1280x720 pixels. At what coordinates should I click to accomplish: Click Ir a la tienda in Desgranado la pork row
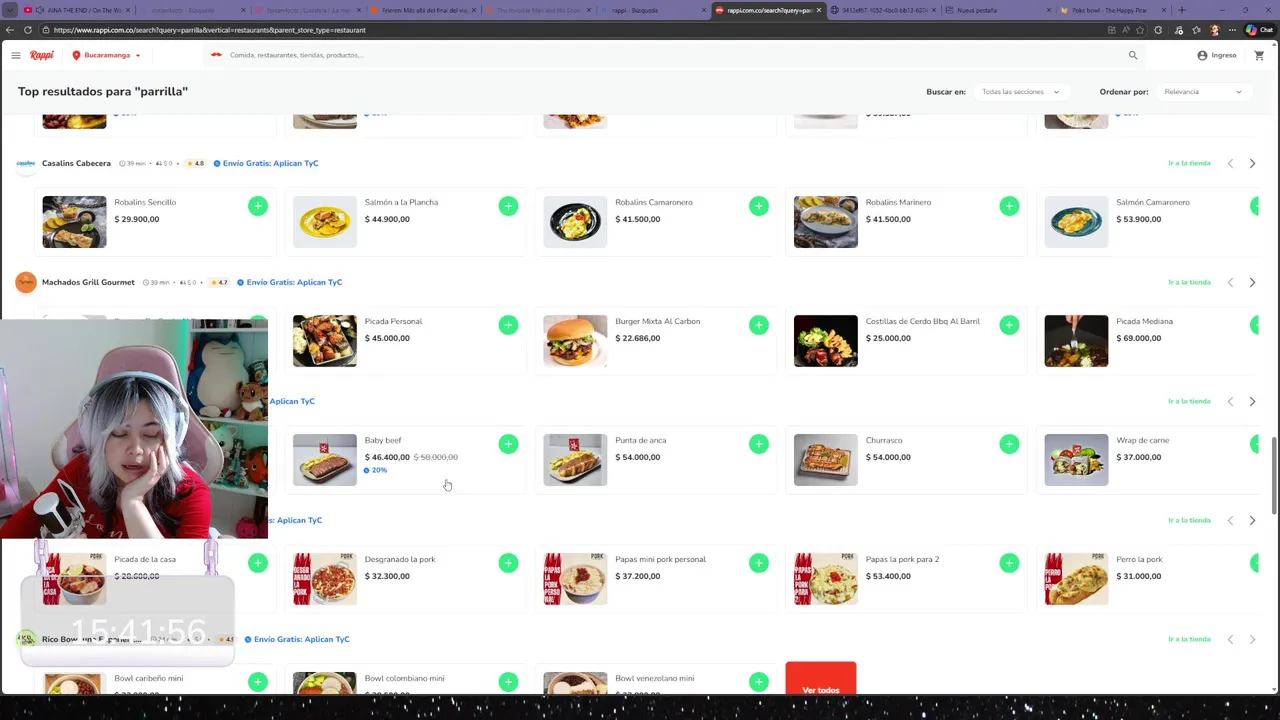pos(1189,520)
